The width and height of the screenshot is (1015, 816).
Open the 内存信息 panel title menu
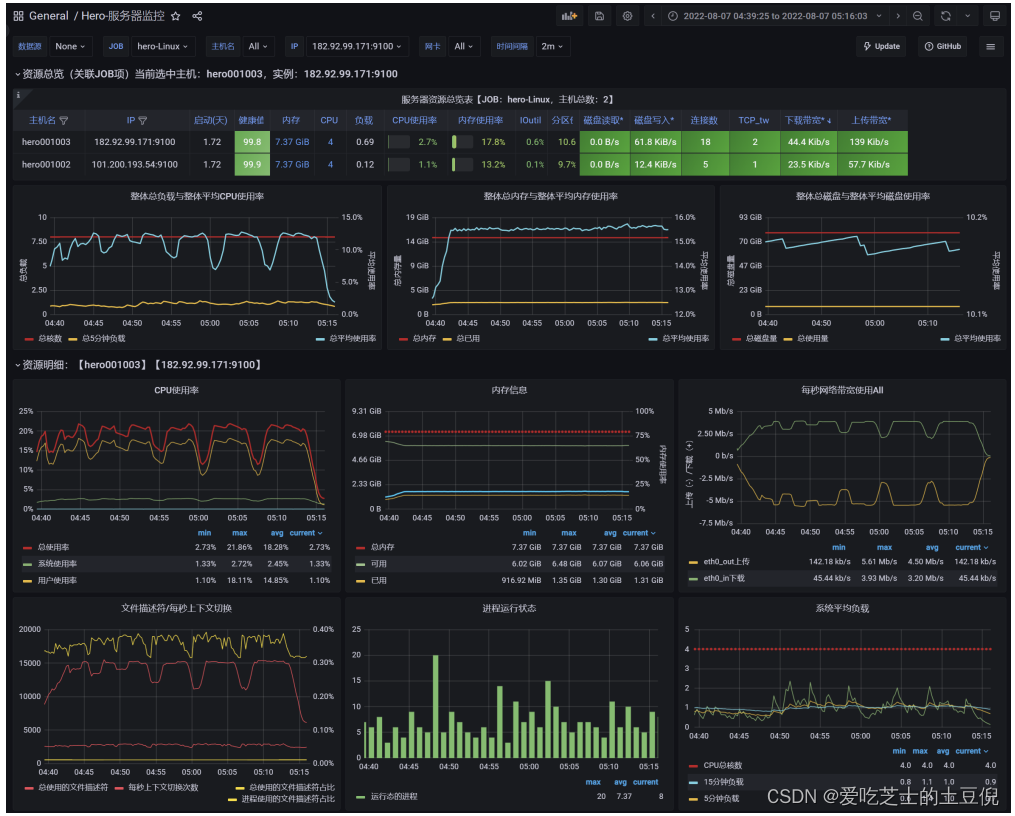pos(509,390)
